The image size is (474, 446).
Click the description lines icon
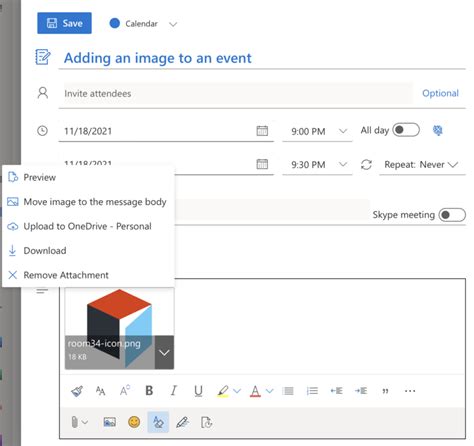pyautogui.click(x=42, y=291)
